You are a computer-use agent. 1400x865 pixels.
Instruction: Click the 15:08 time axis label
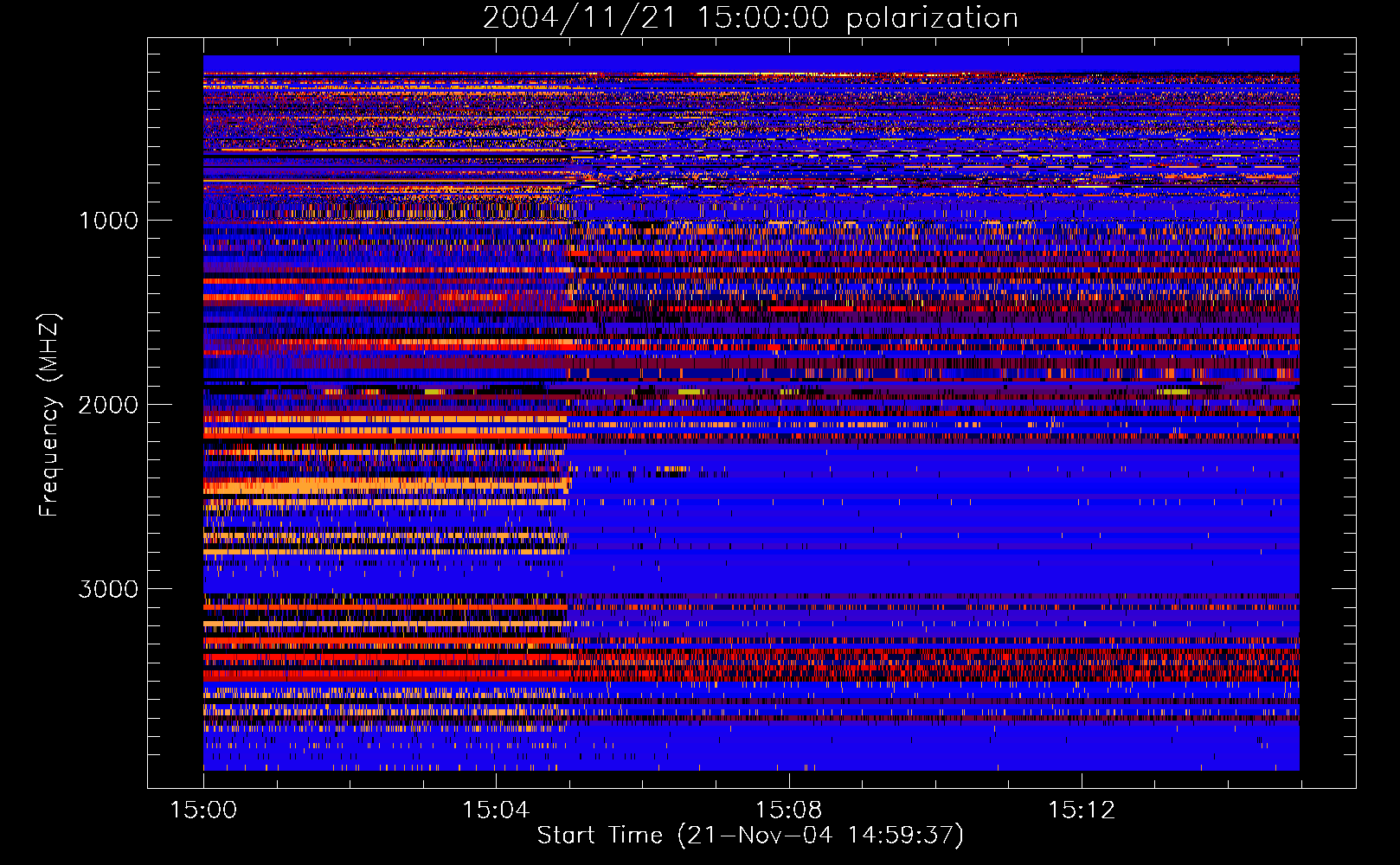click(788, 811)
